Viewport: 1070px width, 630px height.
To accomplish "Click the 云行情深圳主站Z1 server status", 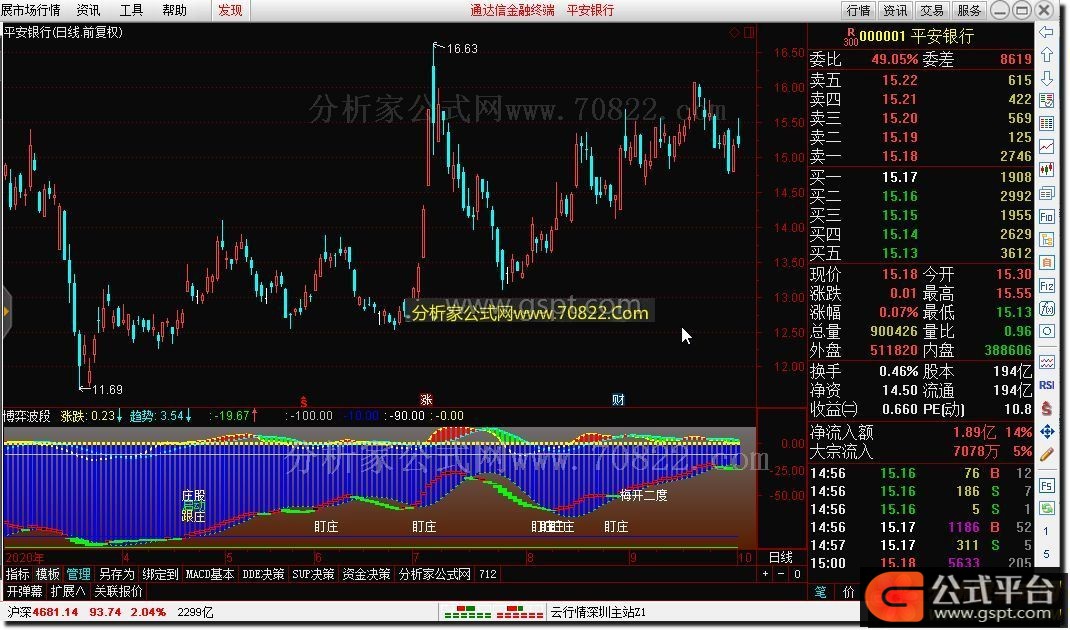I will pyautogui.click(x=598, y=612).
